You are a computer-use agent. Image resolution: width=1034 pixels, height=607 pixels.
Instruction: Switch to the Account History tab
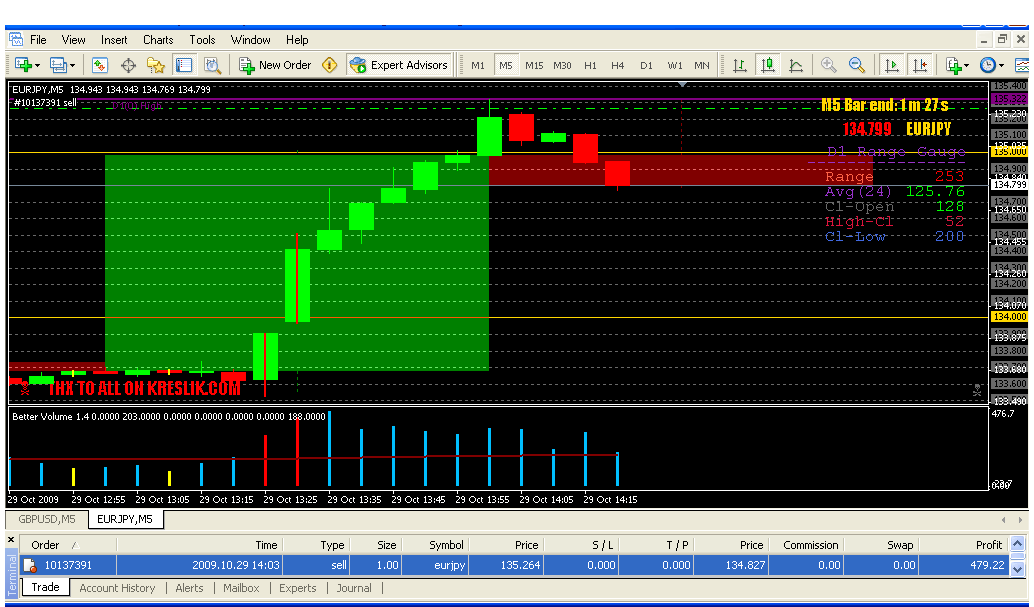pos(117,588)
